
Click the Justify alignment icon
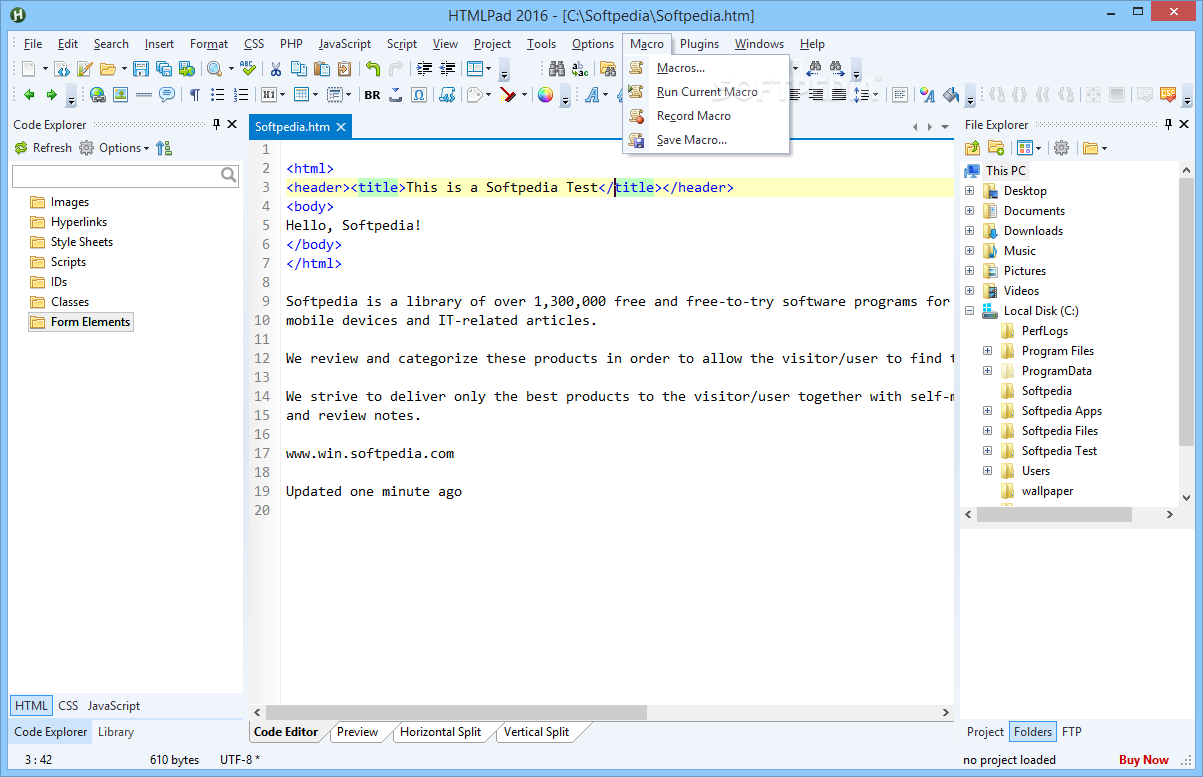[839, 95]
